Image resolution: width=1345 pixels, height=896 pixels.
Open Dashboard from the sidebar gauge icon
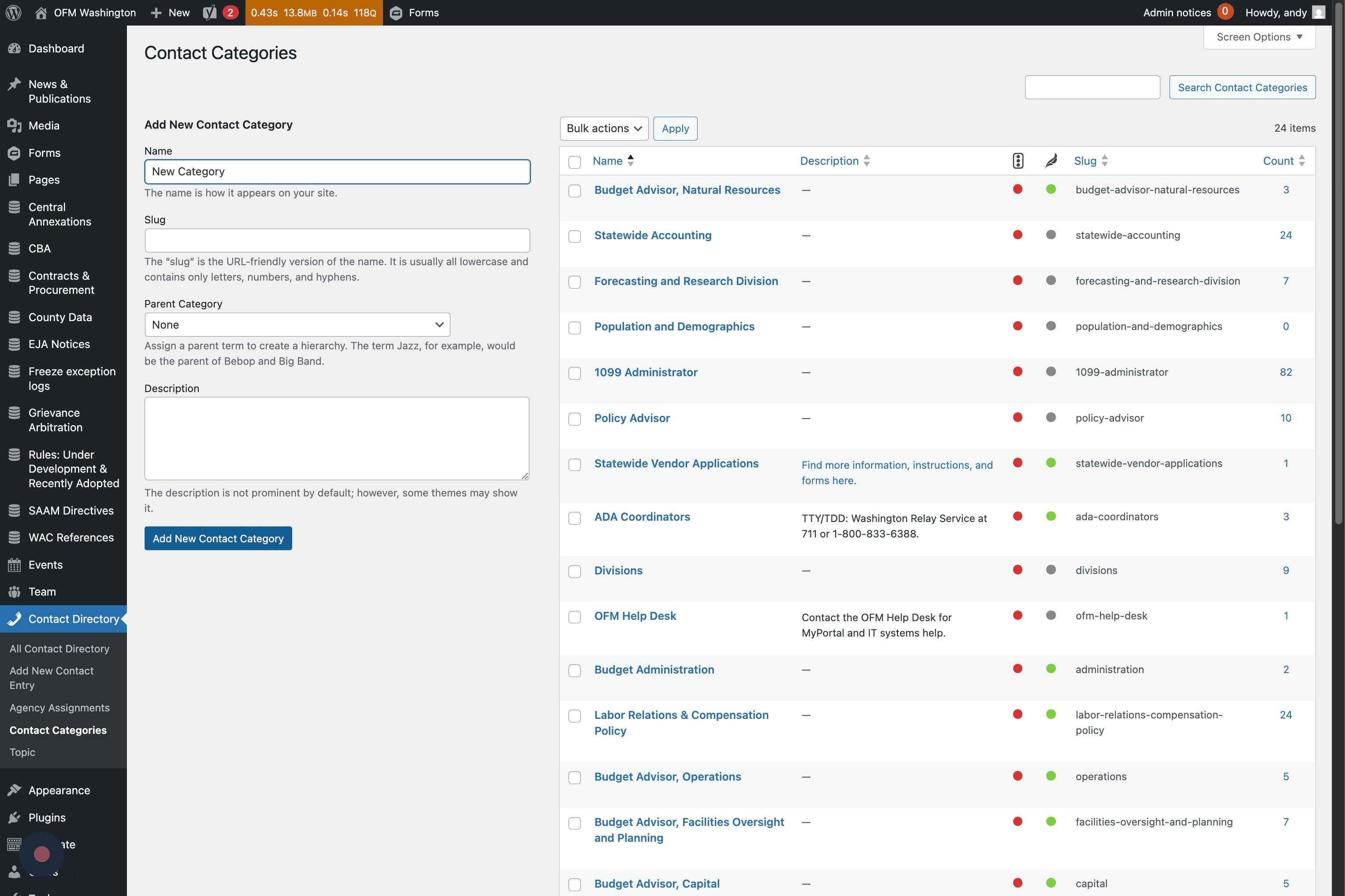15,48
